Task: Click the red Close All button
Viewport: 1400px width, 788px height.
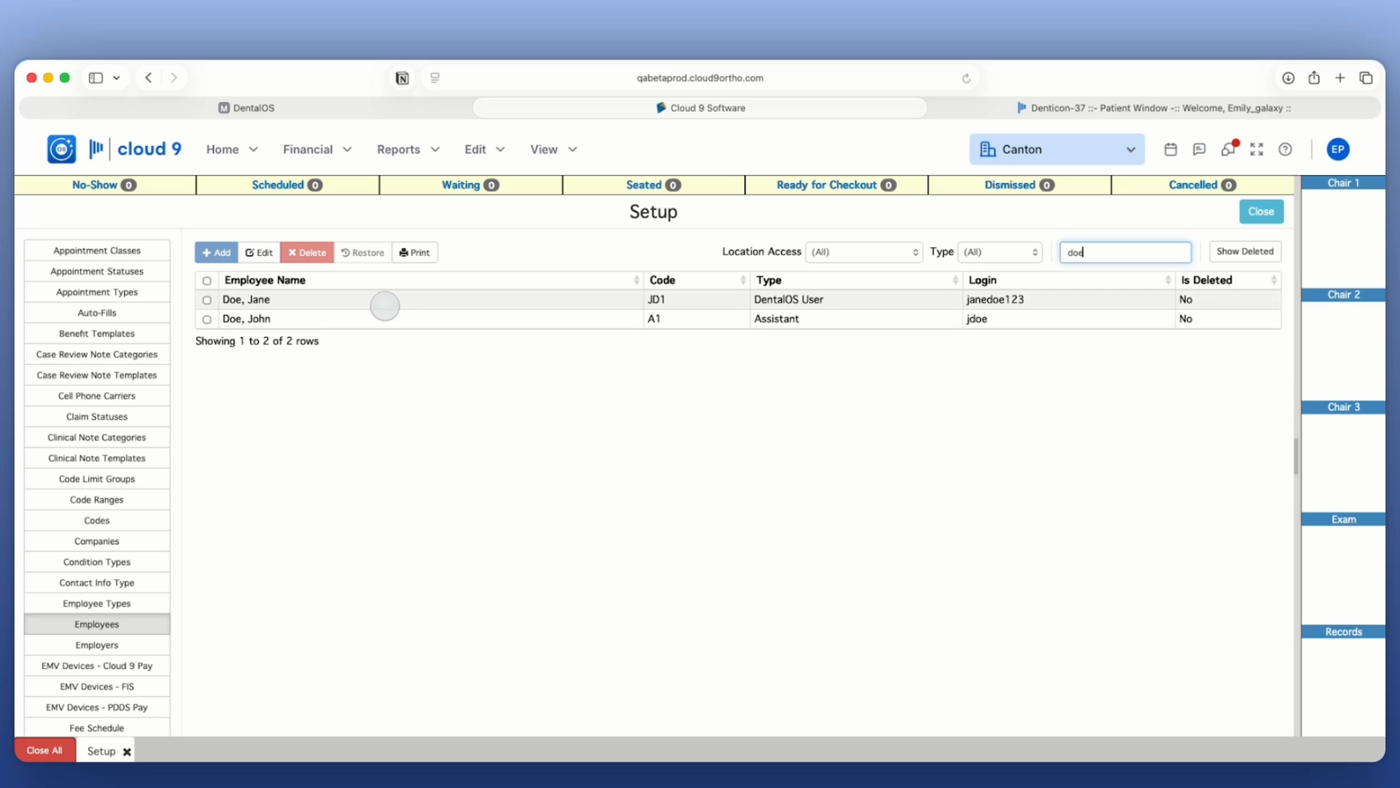Action: point(45,751)
